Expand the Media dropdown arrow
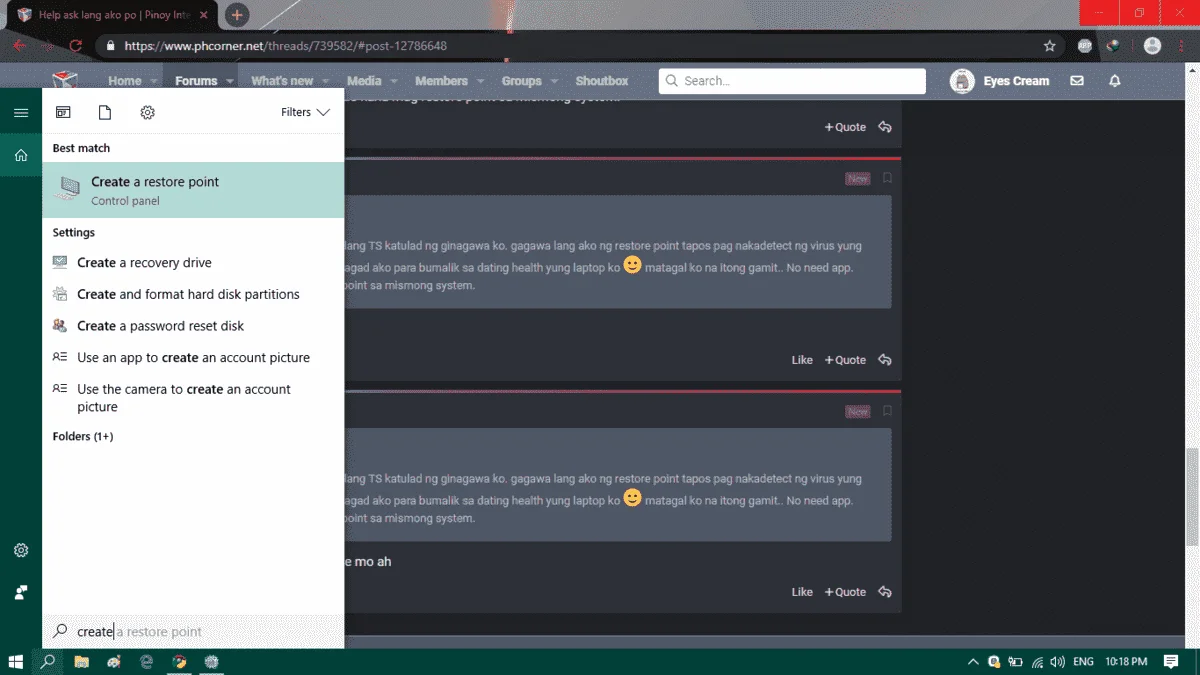1200x675 pixels. click(394, 82)
